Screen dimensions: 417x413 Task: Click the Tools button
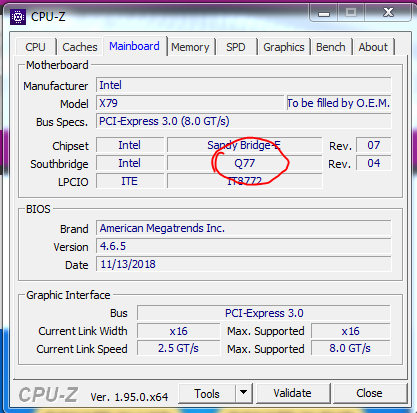[207, 394]
